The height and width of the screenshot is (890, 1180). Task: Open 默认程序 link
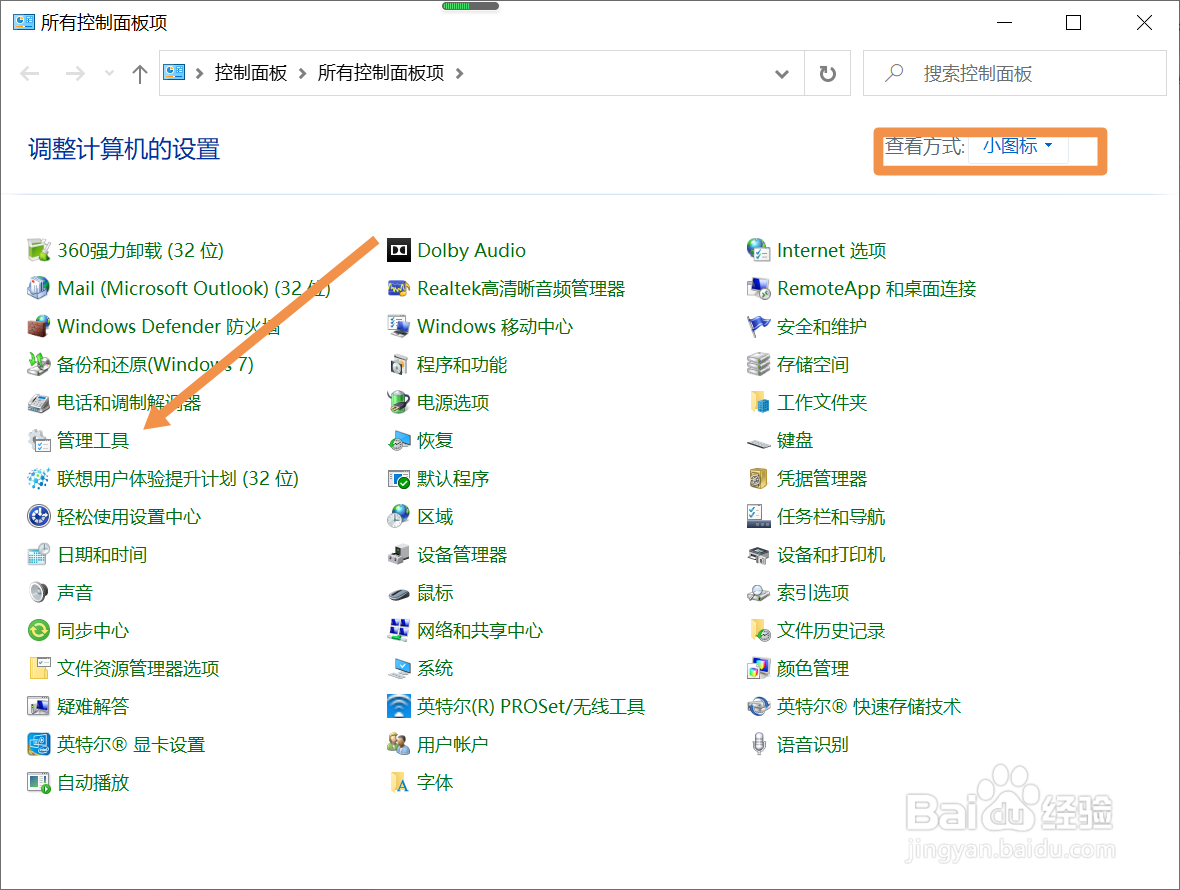(x=453, y=478)
